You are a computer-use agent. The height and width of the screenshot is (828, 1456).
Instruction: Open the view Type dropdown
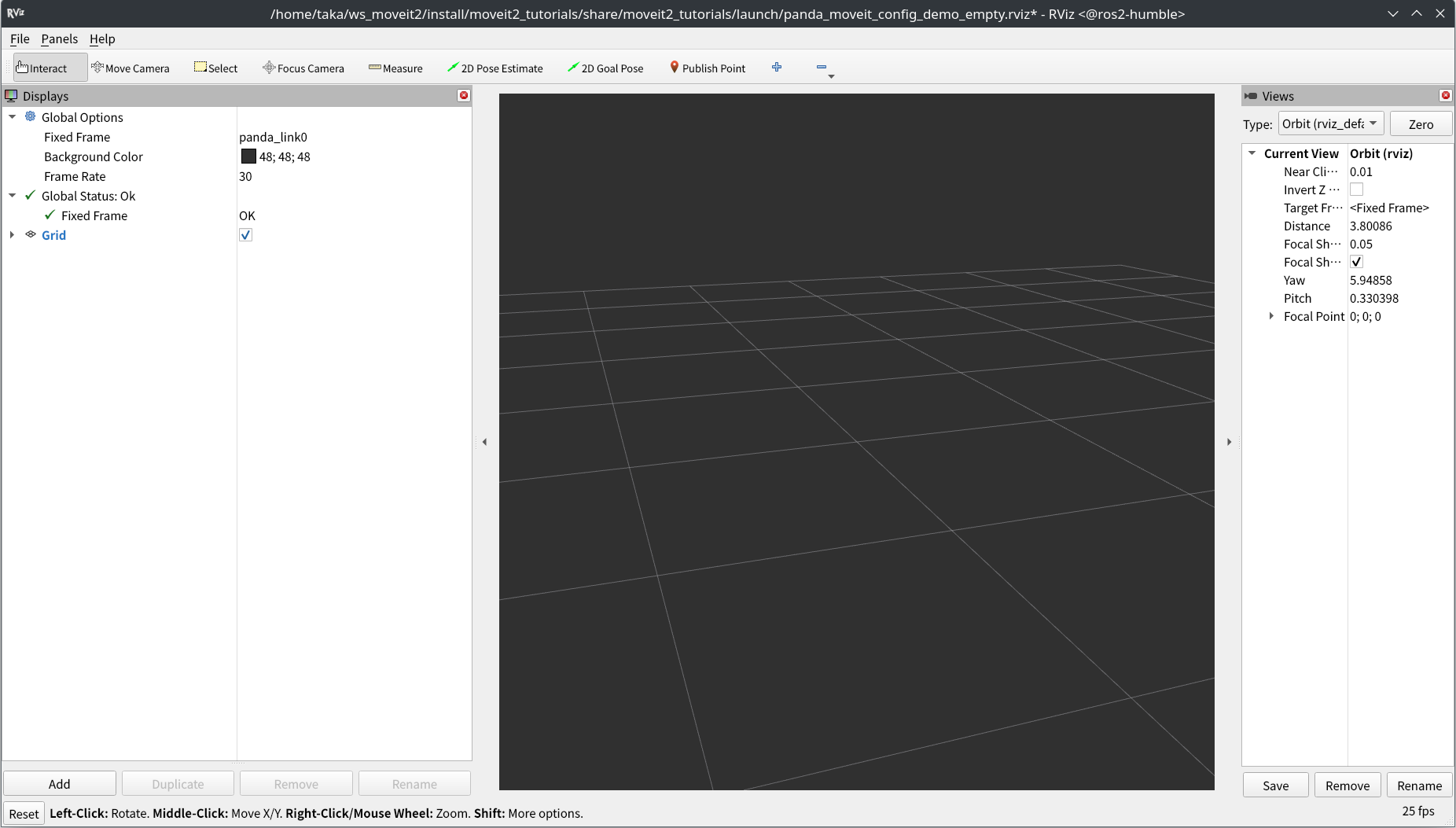click(x=1331, y=123)
